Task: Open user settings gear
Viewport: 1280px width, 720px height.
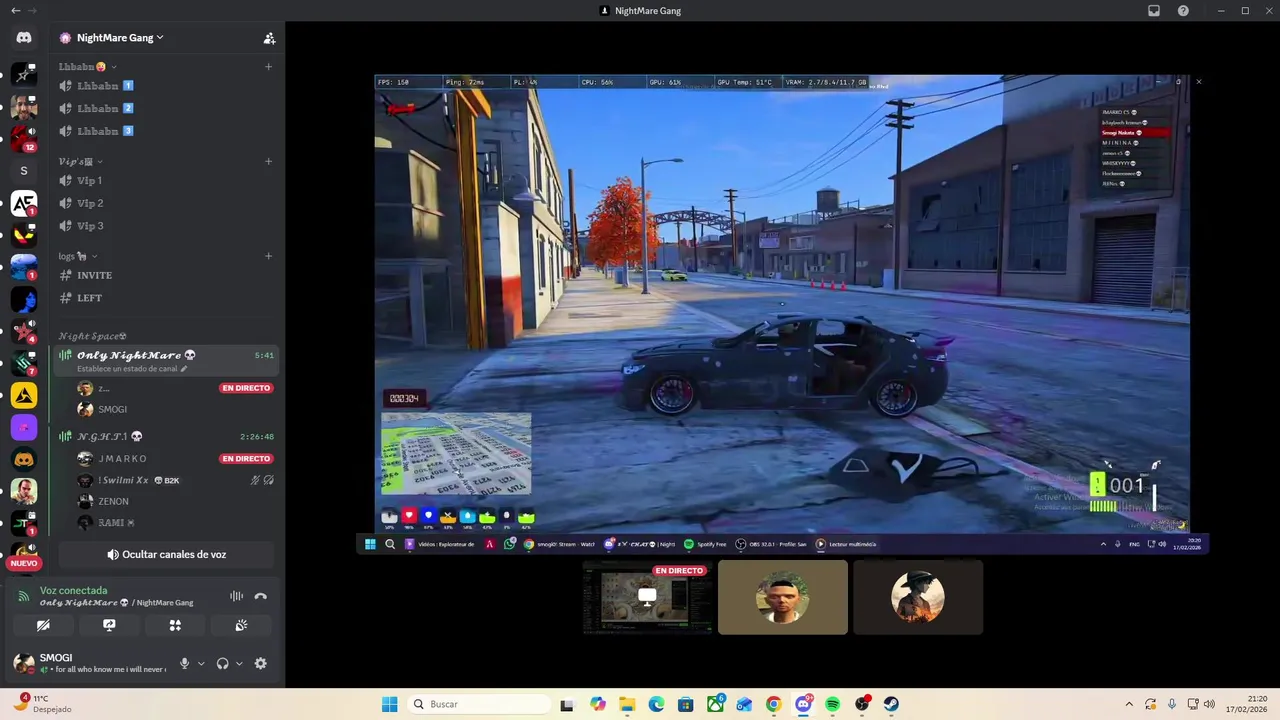Action: [261, 663]
